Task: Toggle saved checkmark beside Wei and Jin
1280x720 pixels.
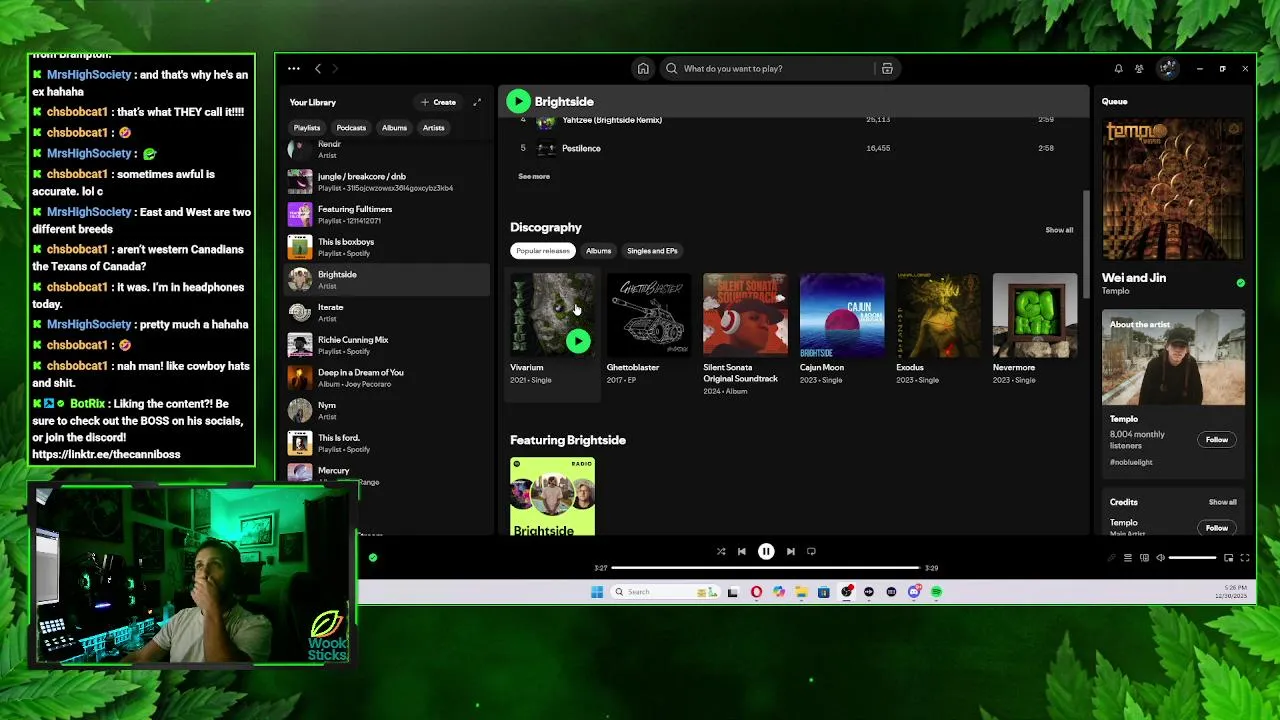Action: click(1240, 283)
